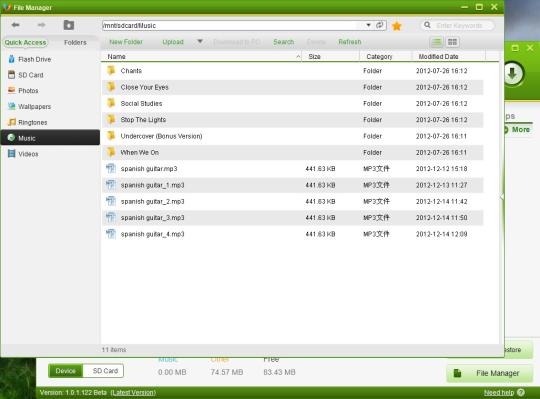Sort by the Modified Date column header
540x399 pixels.
[449, 56]
